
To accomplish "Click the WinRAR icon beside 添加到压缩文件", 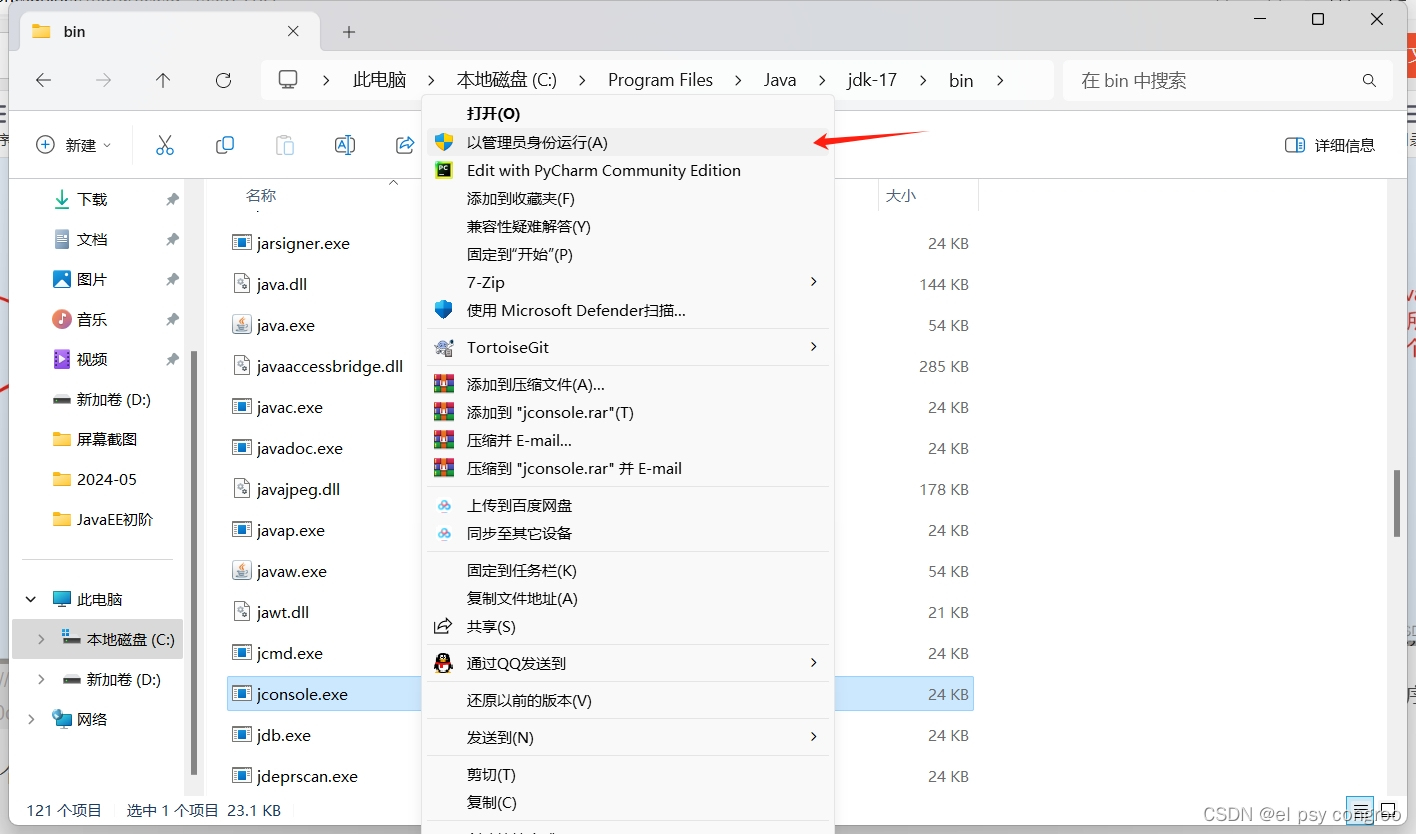I will point(444,384).
